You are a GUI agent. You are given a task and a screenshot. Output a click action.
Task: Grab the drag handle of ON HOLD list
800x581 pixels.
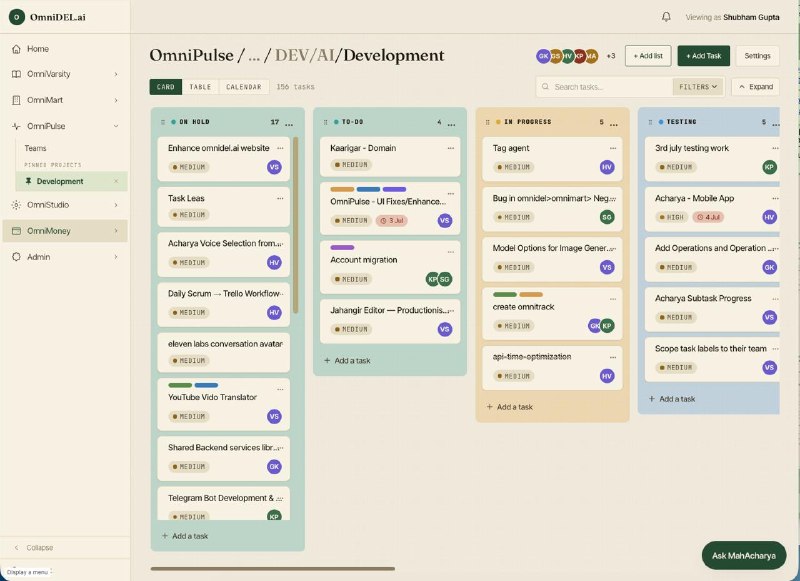point(163,122)
